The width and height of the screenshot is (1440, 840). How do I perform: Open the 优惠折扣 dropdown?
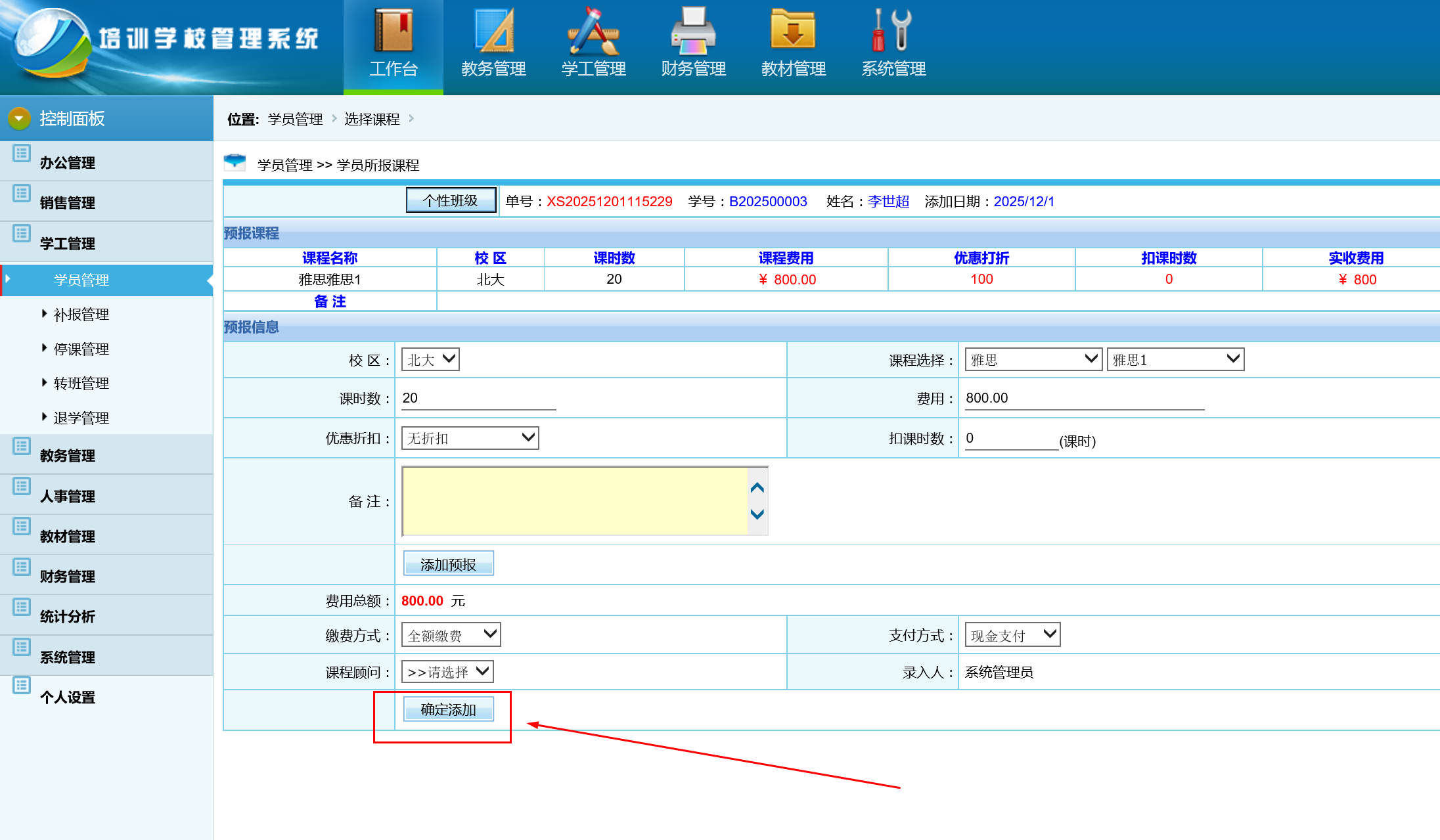coord(470,438)
